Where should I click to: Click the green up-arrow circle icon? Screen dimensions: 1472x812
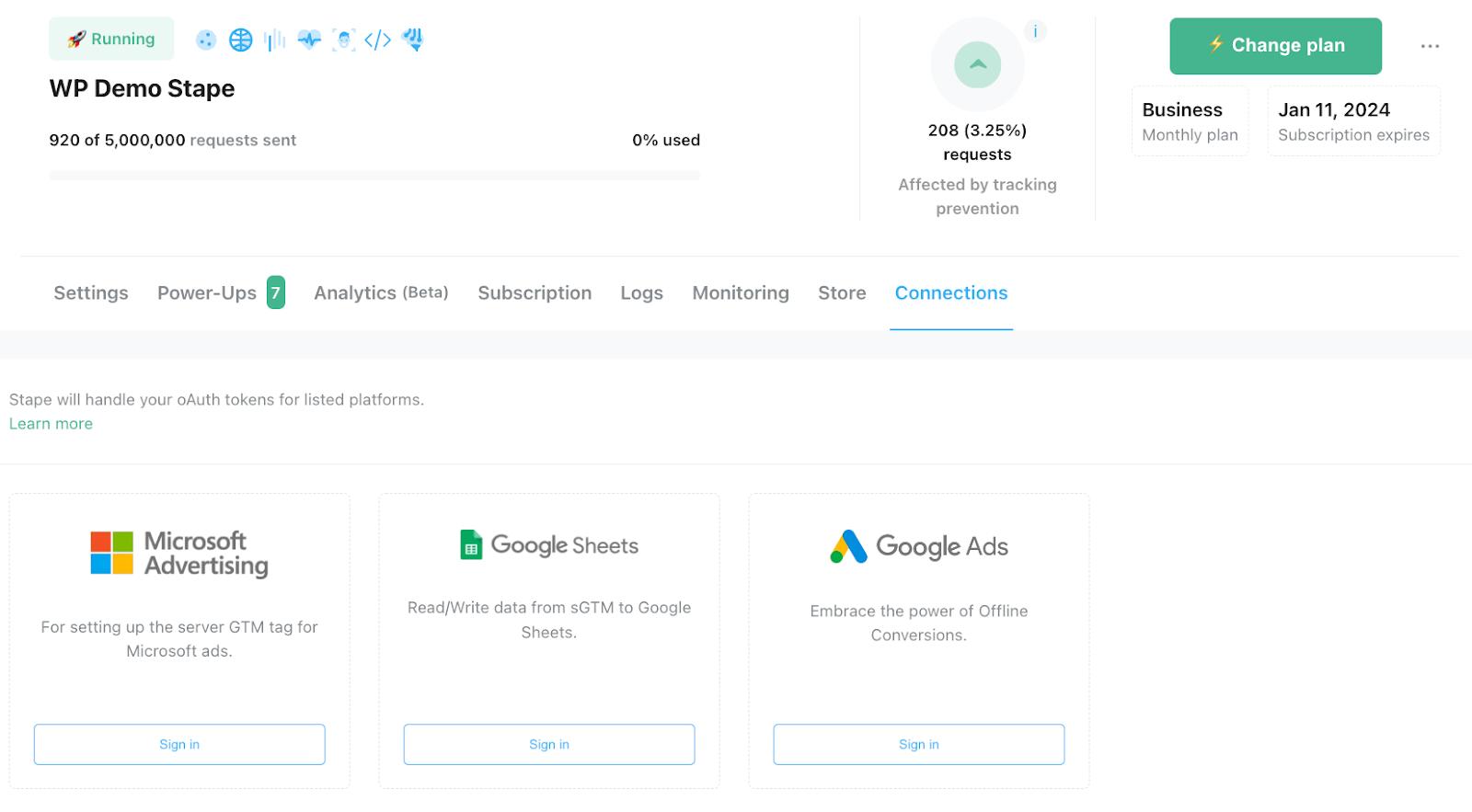(x=977, y=64)
